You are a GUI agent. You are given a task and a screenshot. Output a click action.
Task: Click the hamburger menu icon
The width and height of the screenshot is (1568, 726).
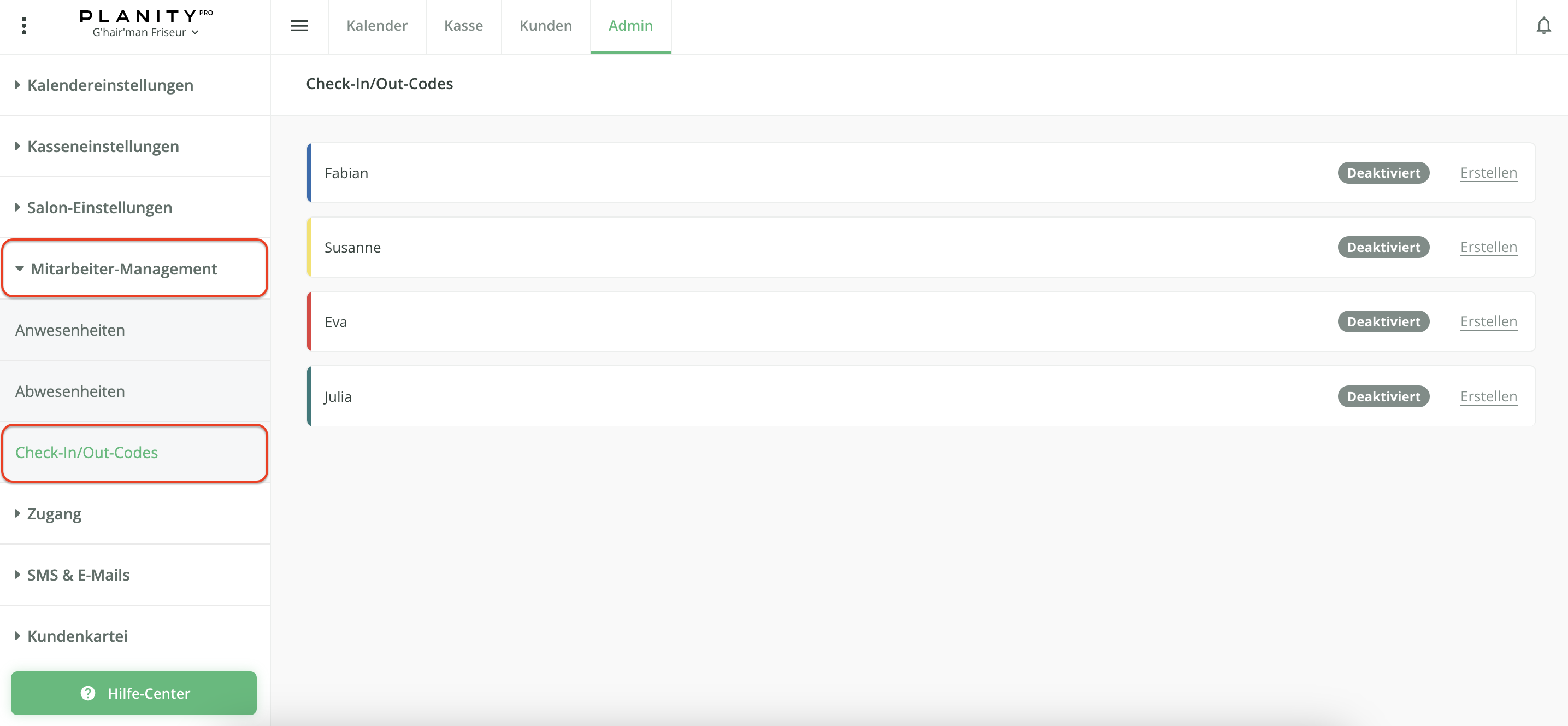tap(299, 26)
